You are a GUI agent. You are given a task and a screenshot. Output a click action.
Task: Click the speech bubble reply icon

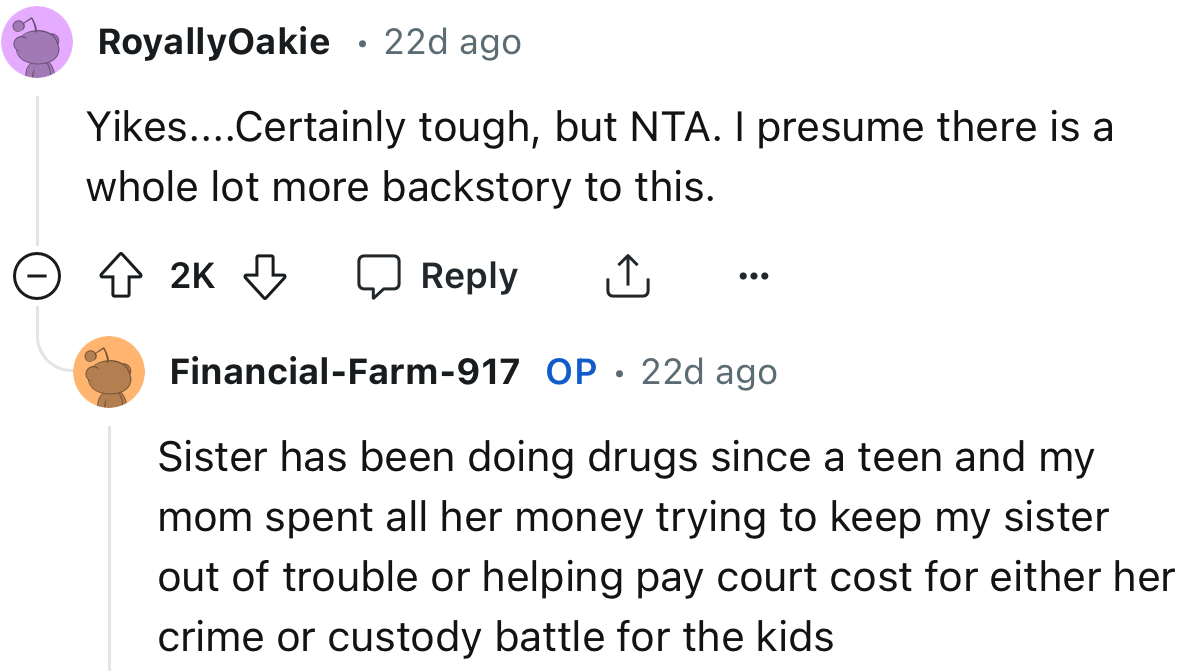tap(380, 277)
